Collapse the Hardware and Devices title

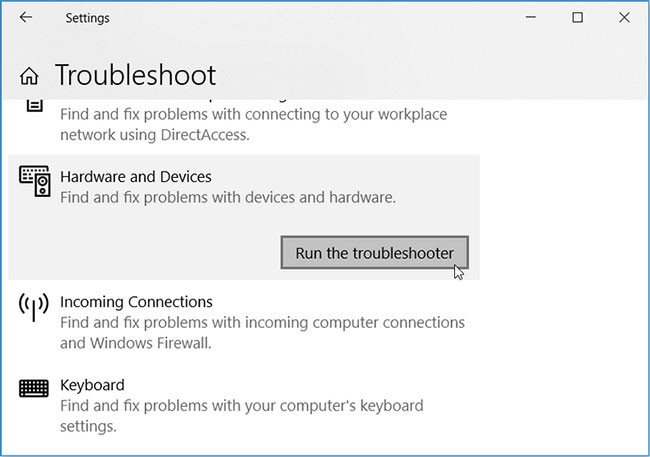pos(136,177)
